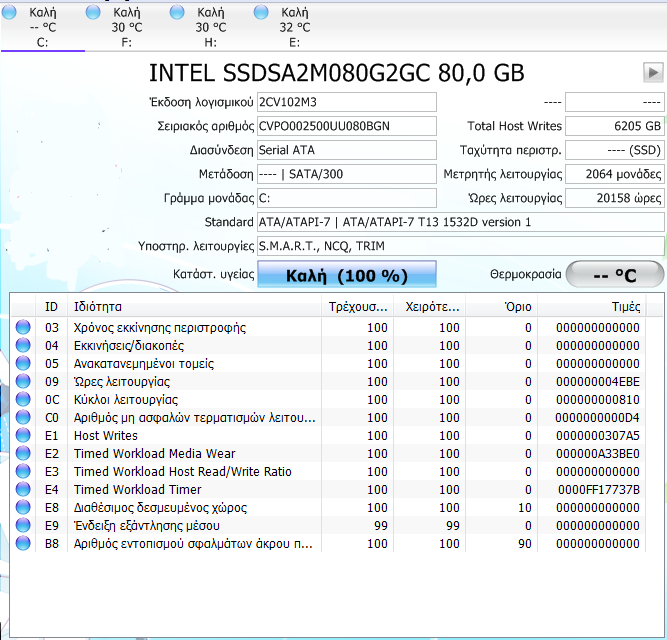Image resolution: width=667 pixels, height=640 pixels.
Task: Click status icon of attribute E9 row
Action: 23,526
